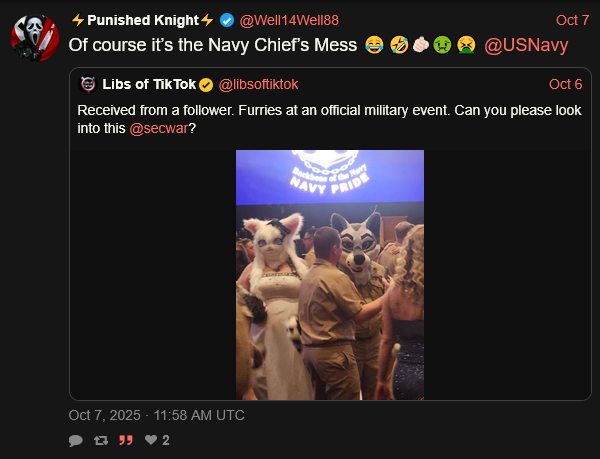Click the gold verified checkmark badge
This screenshot has height=459, width=600.
206,85
